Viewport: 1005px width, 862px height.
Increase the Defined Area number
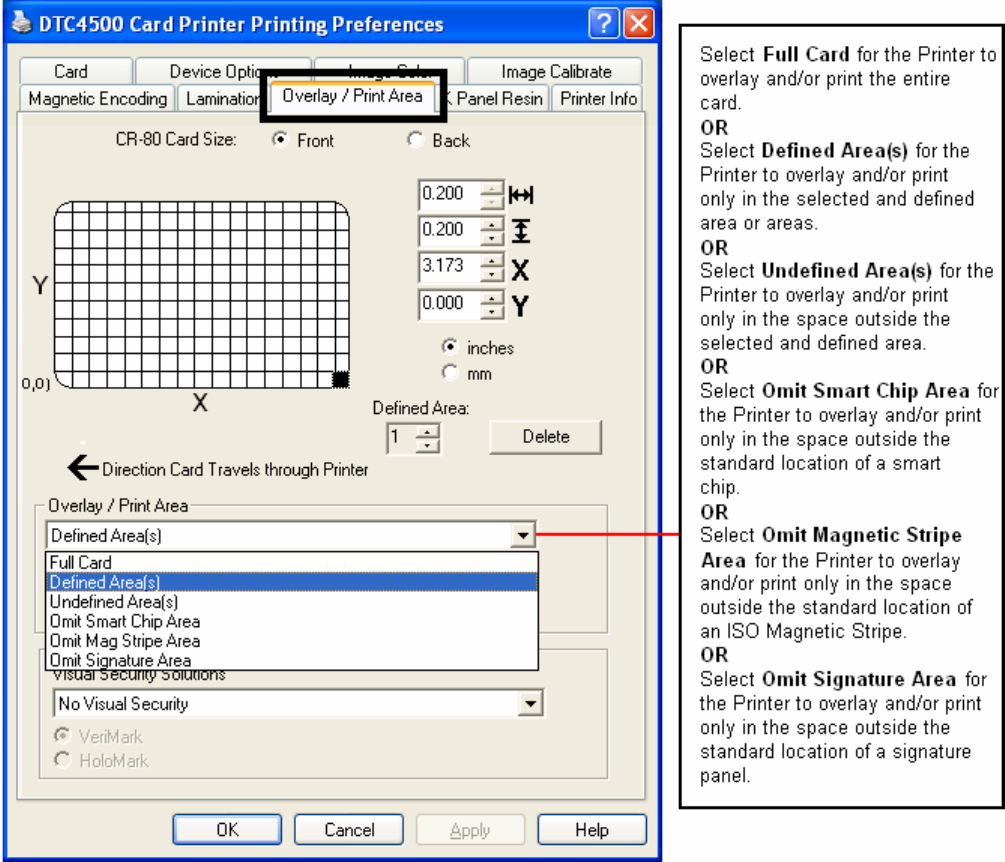(428, 431)
